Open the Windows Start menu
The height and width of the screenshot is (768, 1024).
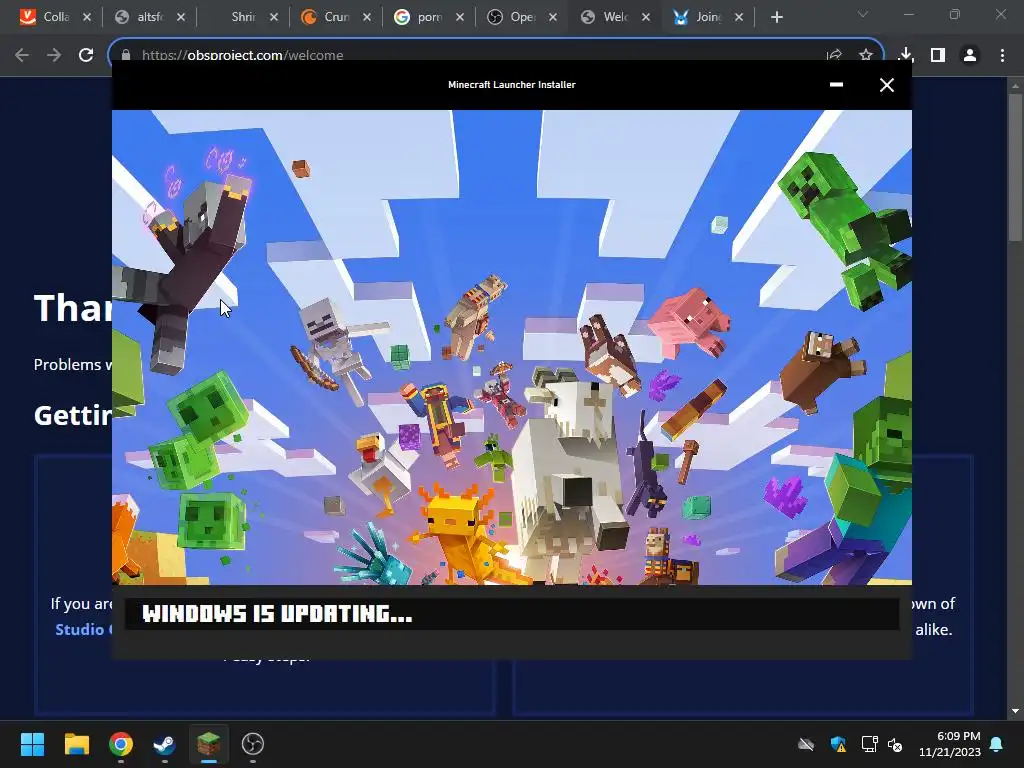(32, 744)
